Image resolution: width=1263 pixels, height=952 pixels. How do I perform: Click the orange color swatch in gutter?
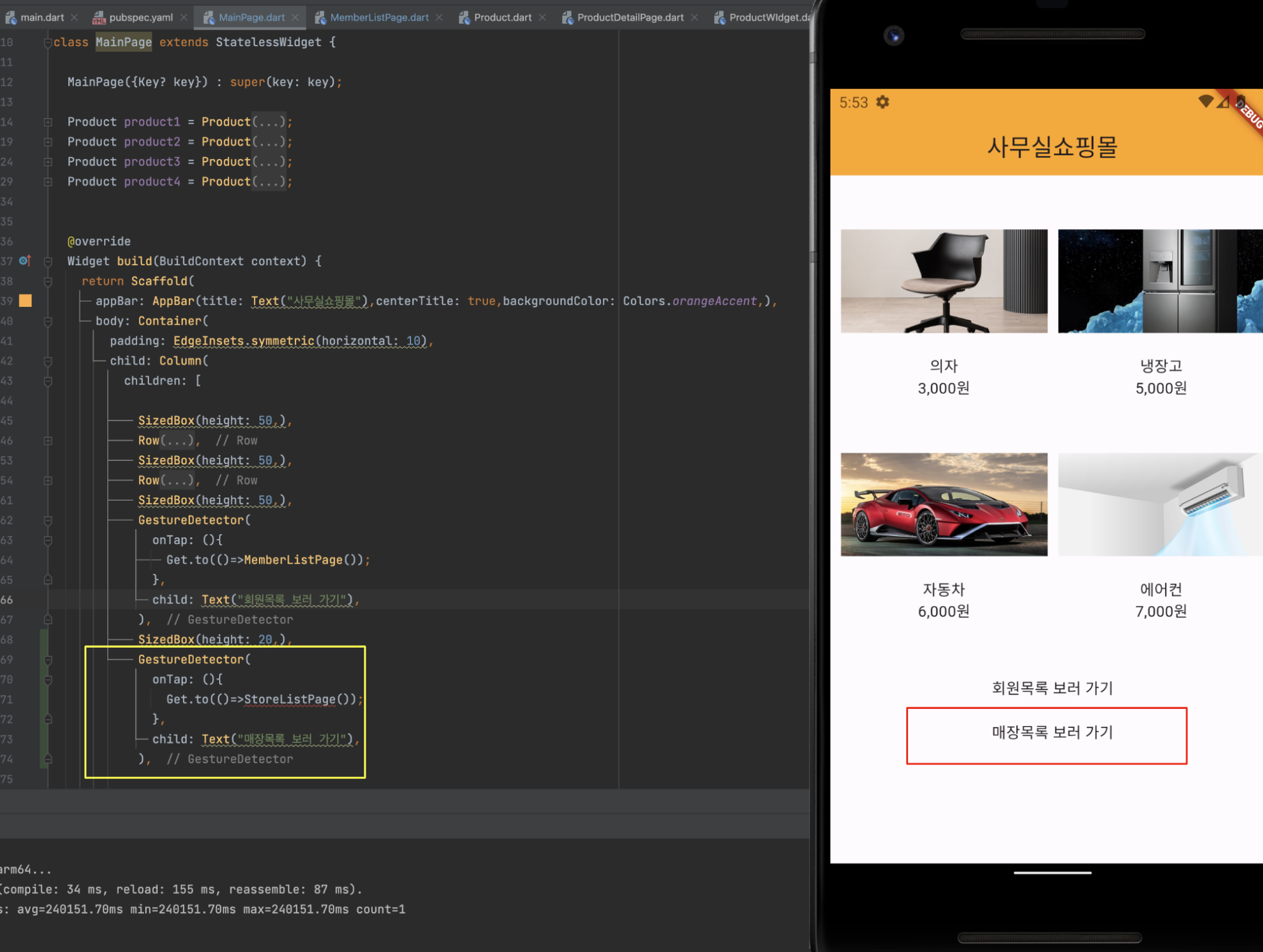(x=25, y=300)
